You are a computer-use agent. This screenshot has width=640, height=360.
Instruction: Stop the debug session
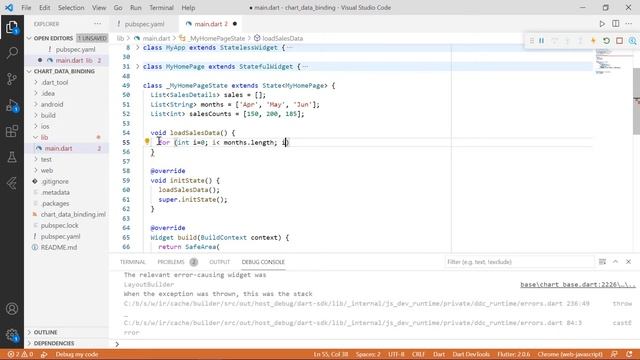[620, 41]
